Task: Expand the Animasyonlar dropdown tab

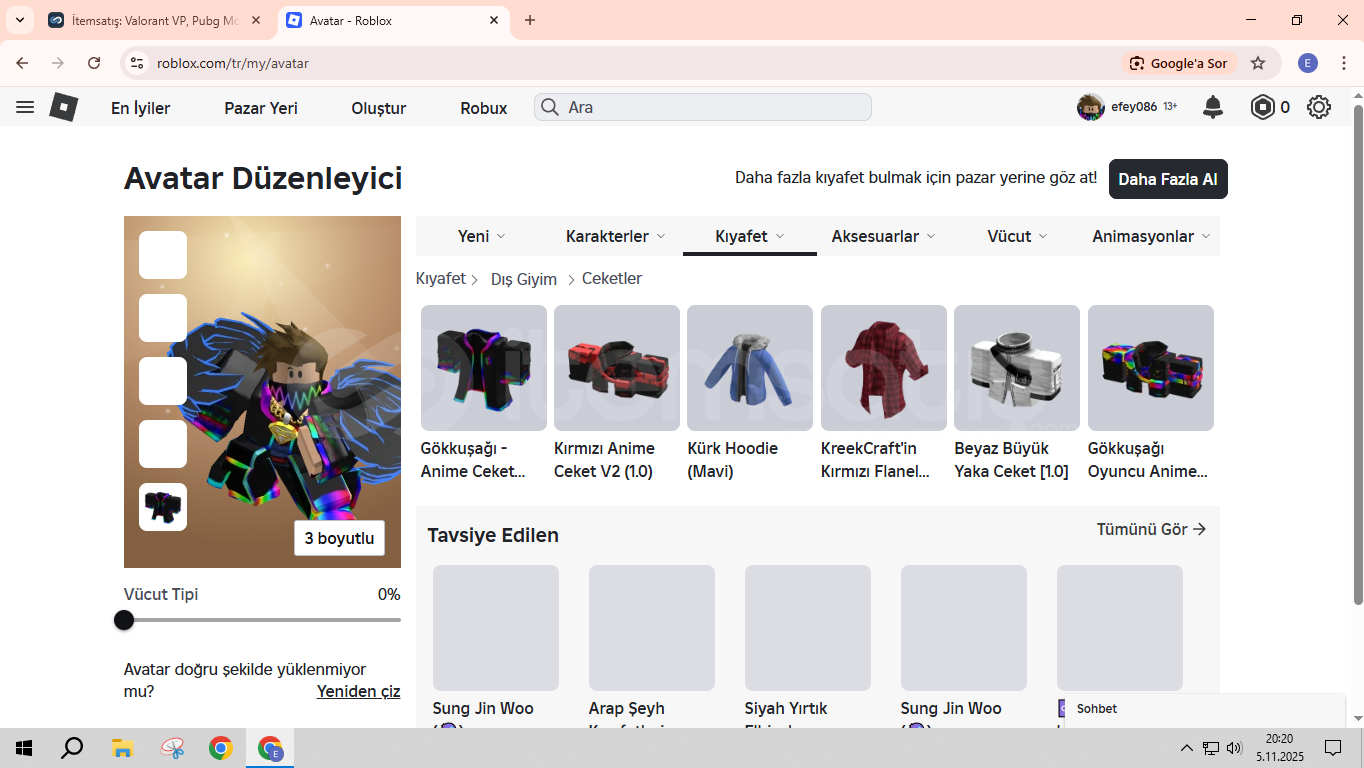Action: coord(1151,236)
